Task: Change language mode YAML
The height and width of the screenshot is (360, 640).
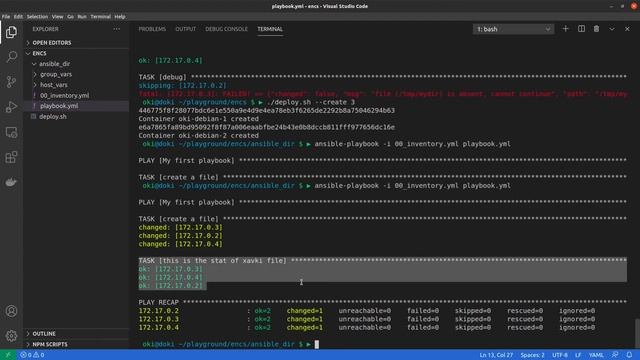Action: pyautogui.click(x=596, y=355)
